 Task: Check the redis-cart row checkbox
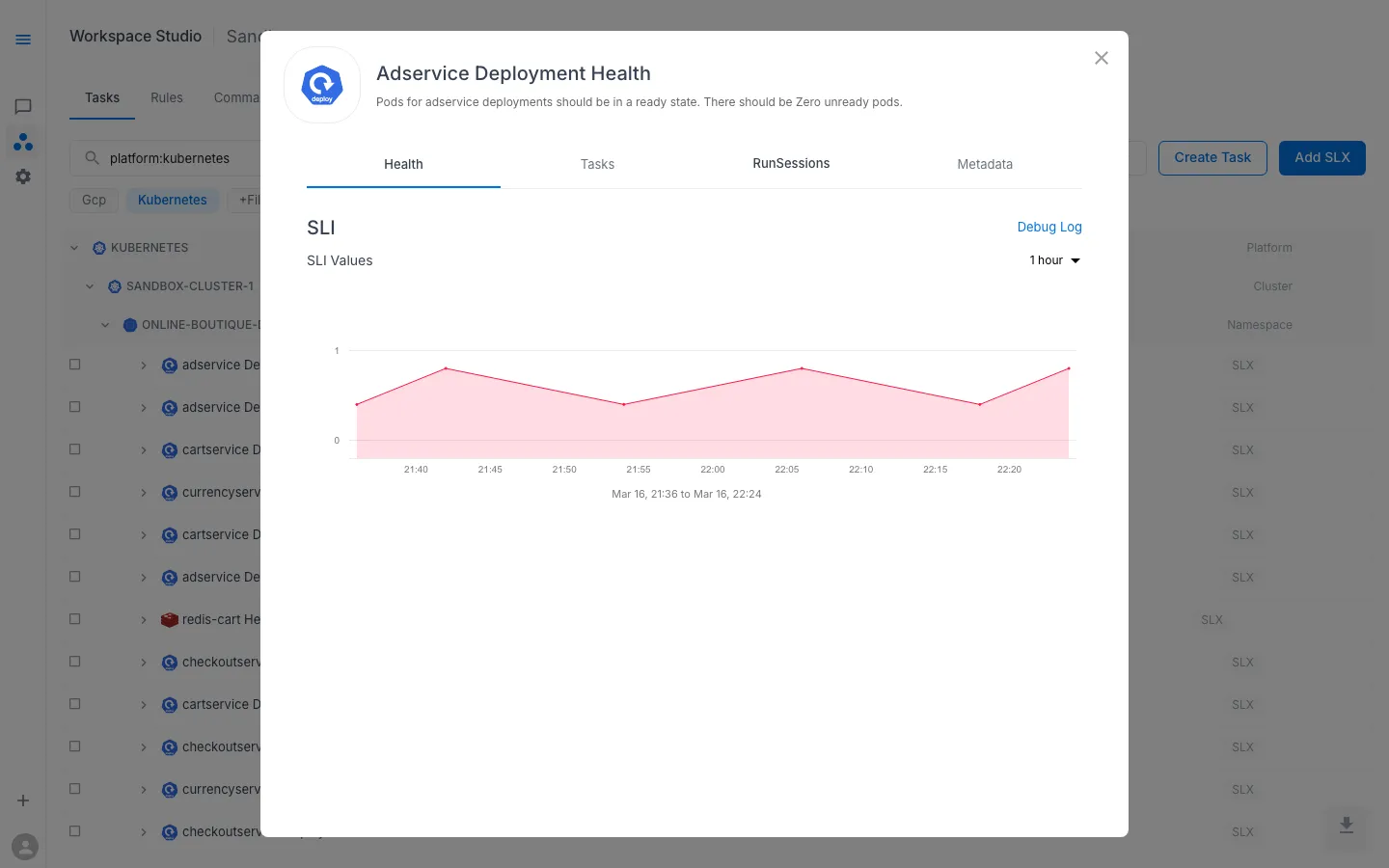[x=74, y=619]
